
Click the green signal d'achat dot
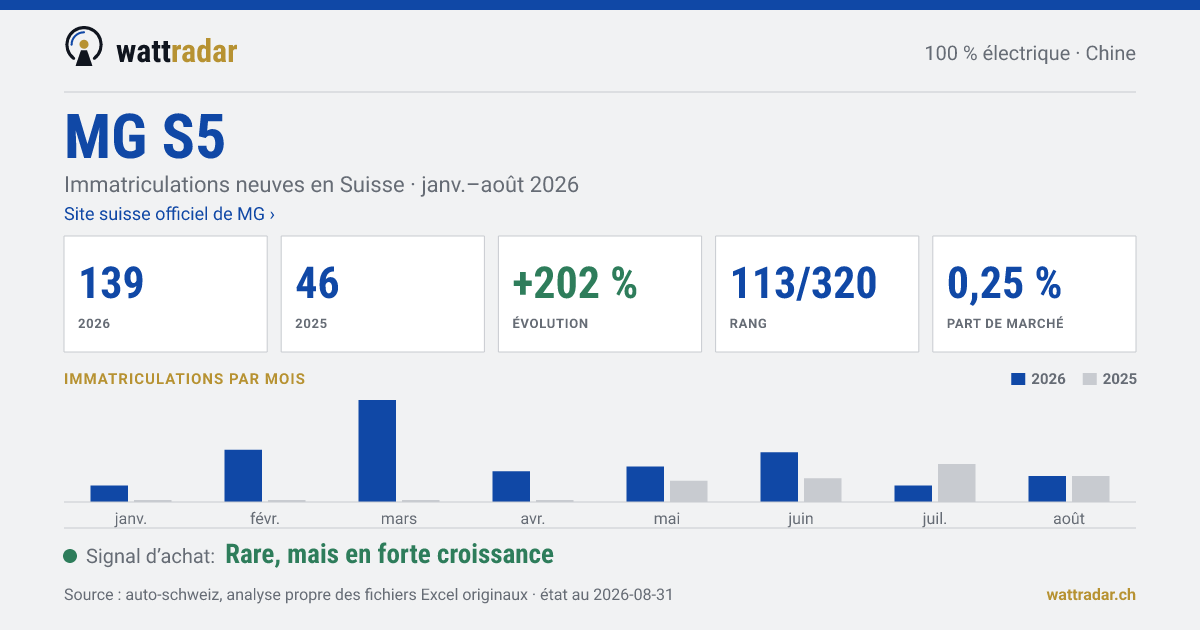[x=70, y=556]
